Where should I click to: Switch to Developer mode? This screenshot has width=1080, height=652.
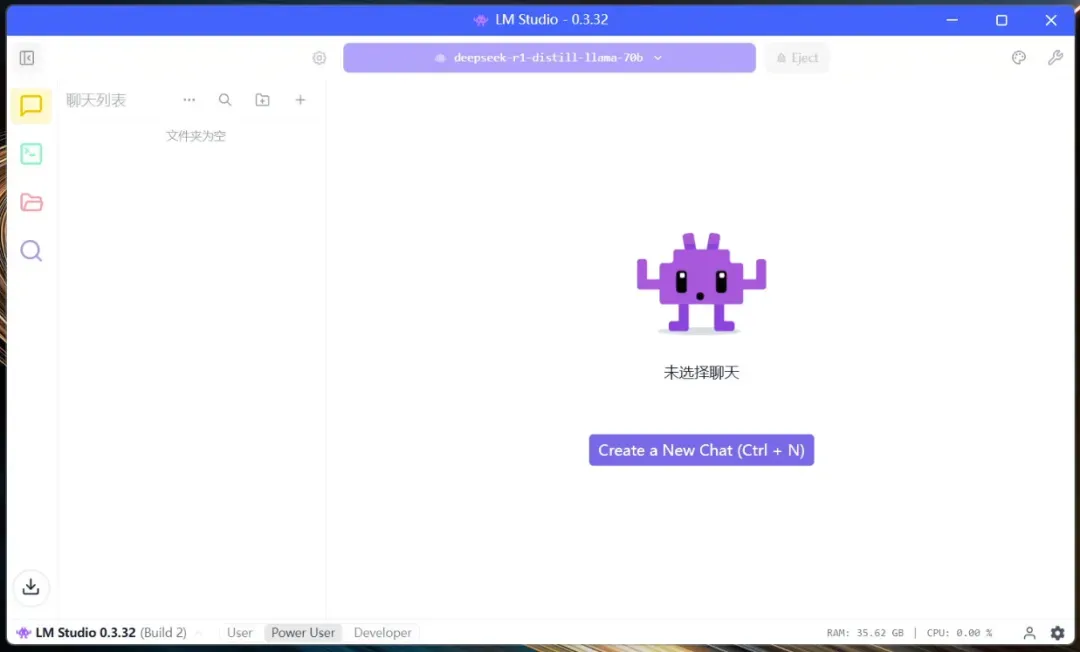(382, 633)
